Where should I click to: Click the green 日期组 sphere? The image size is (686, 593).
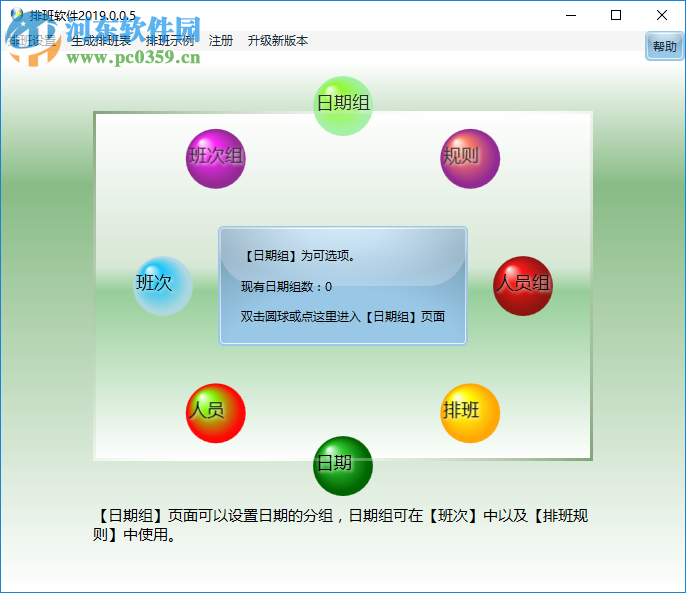point(343,106)
